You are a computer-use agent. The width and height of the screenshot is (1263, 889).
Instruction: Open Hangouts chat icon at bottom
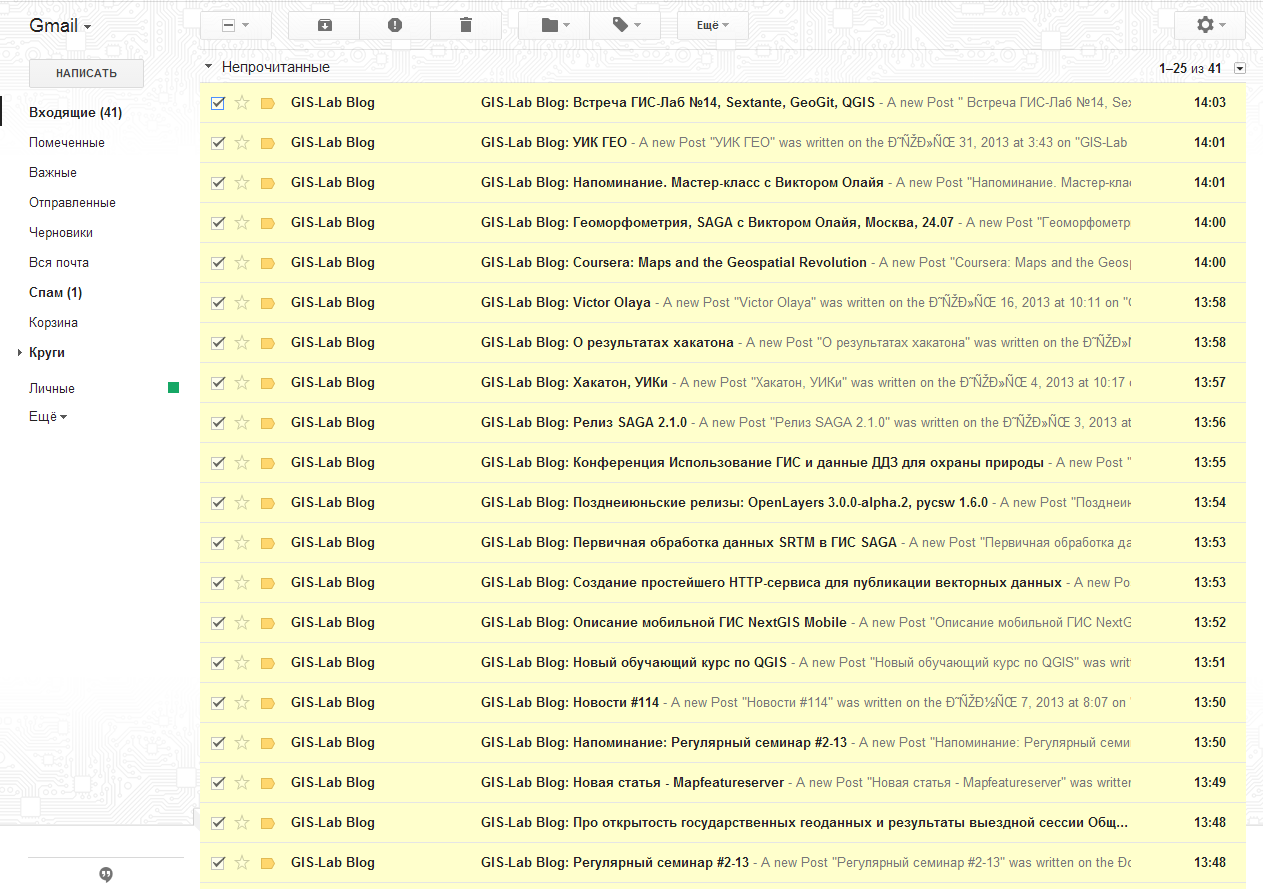[106, 874]
